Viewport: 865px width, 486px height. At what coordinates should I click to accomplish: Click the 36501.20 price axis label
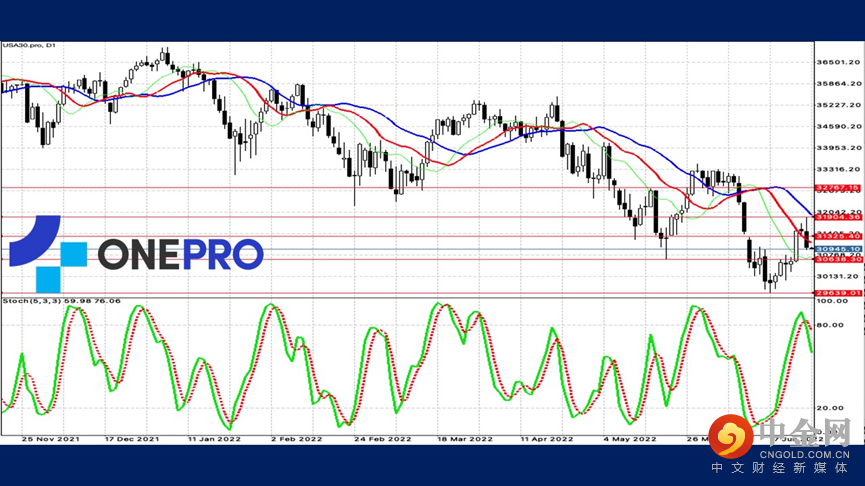pos(838,62)
